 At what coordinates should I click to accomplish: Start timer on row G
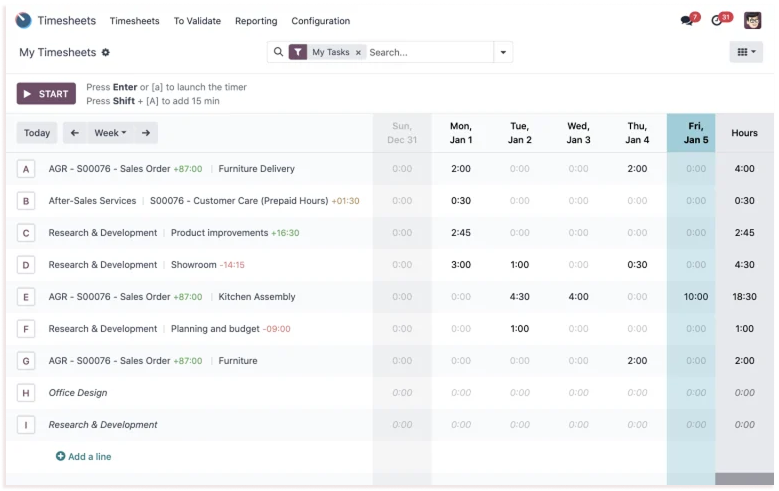(x=26, y=361)
